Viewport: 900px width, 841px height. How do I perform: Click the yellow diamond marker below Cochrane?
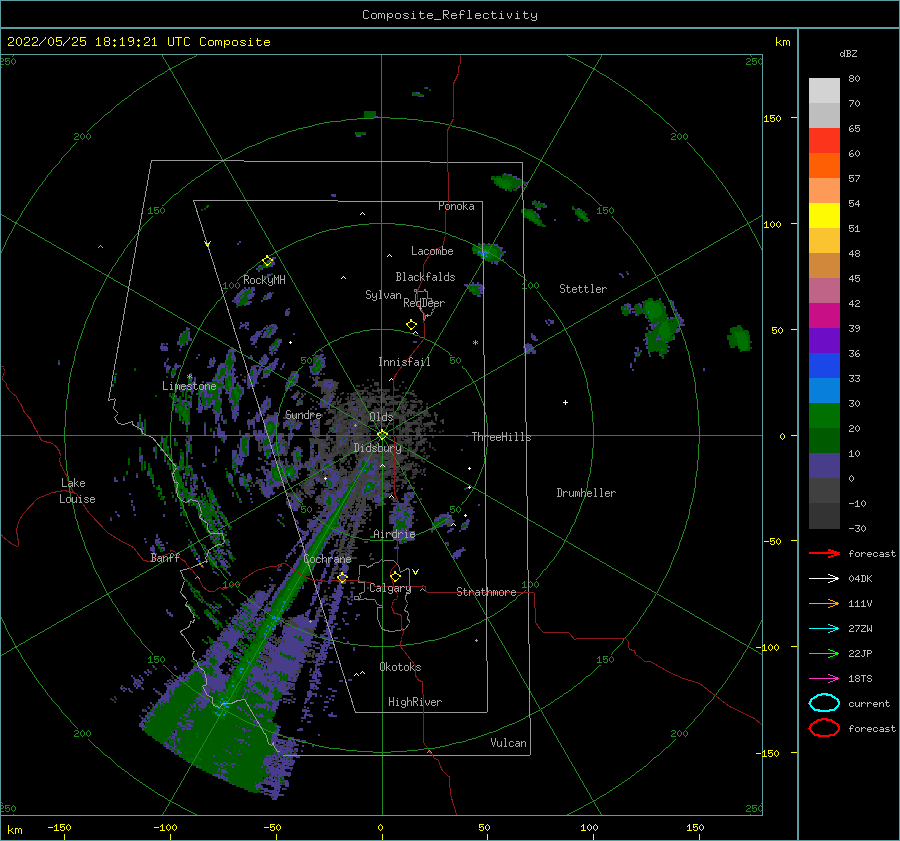click(342, 577)
